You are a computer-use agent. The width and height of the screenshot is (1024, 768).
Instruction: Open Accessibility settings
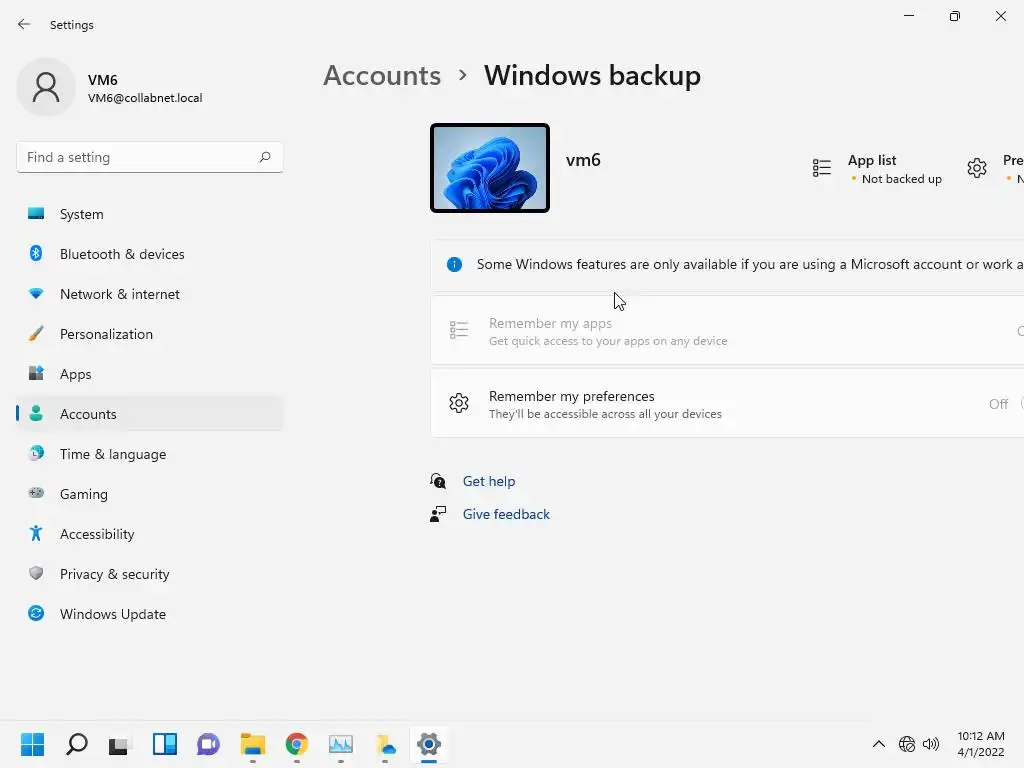pyautogui.click(x=150, y=534)
